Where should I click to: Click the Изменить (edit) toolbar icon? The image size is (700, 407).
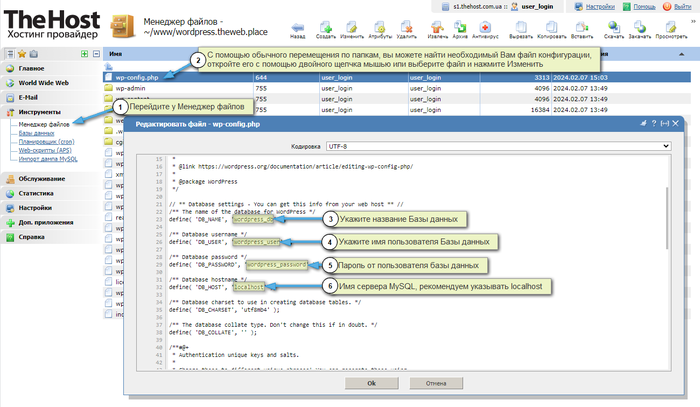point(352,30)
